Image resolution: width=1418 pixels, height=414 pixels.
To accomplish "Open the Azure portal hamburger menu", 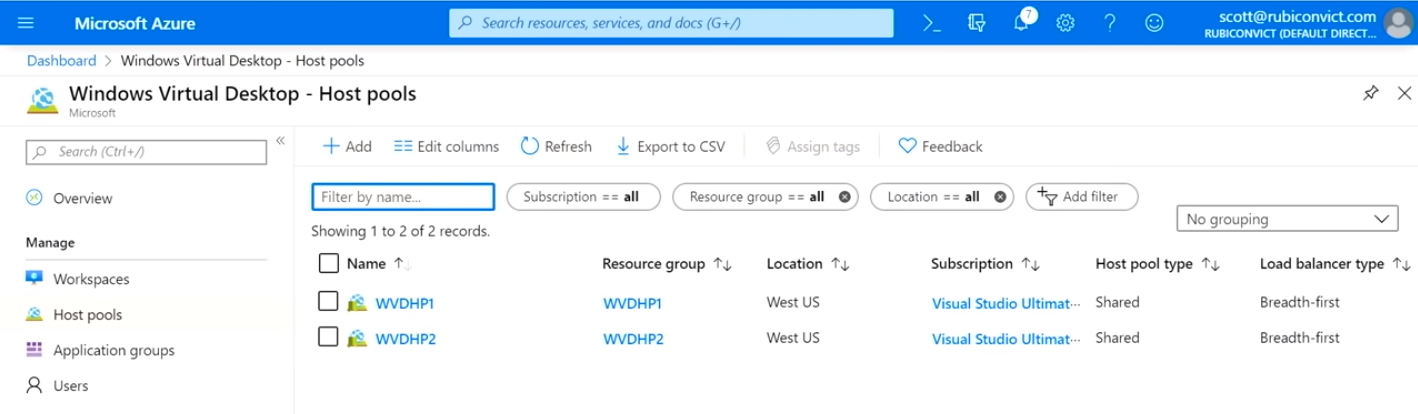I will coord(26,23).
